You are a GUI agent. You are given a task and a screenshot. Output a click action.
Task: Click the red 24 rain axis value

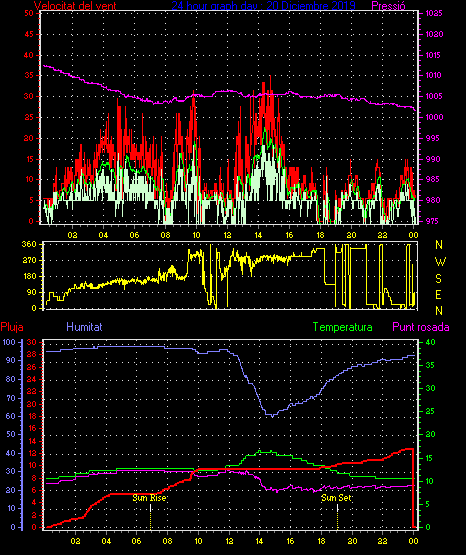[32, 379]
